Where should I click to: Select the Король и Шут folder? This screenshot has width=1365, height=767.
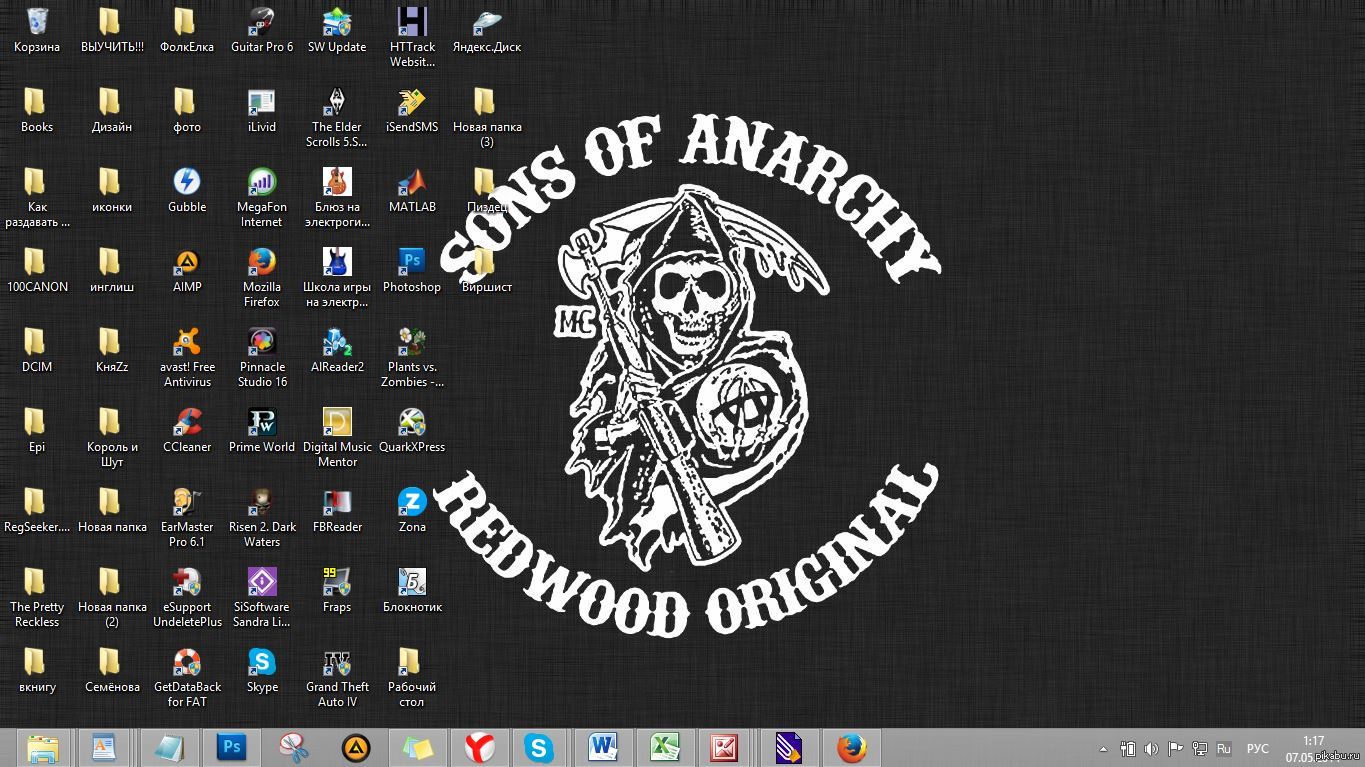[112, 437]
